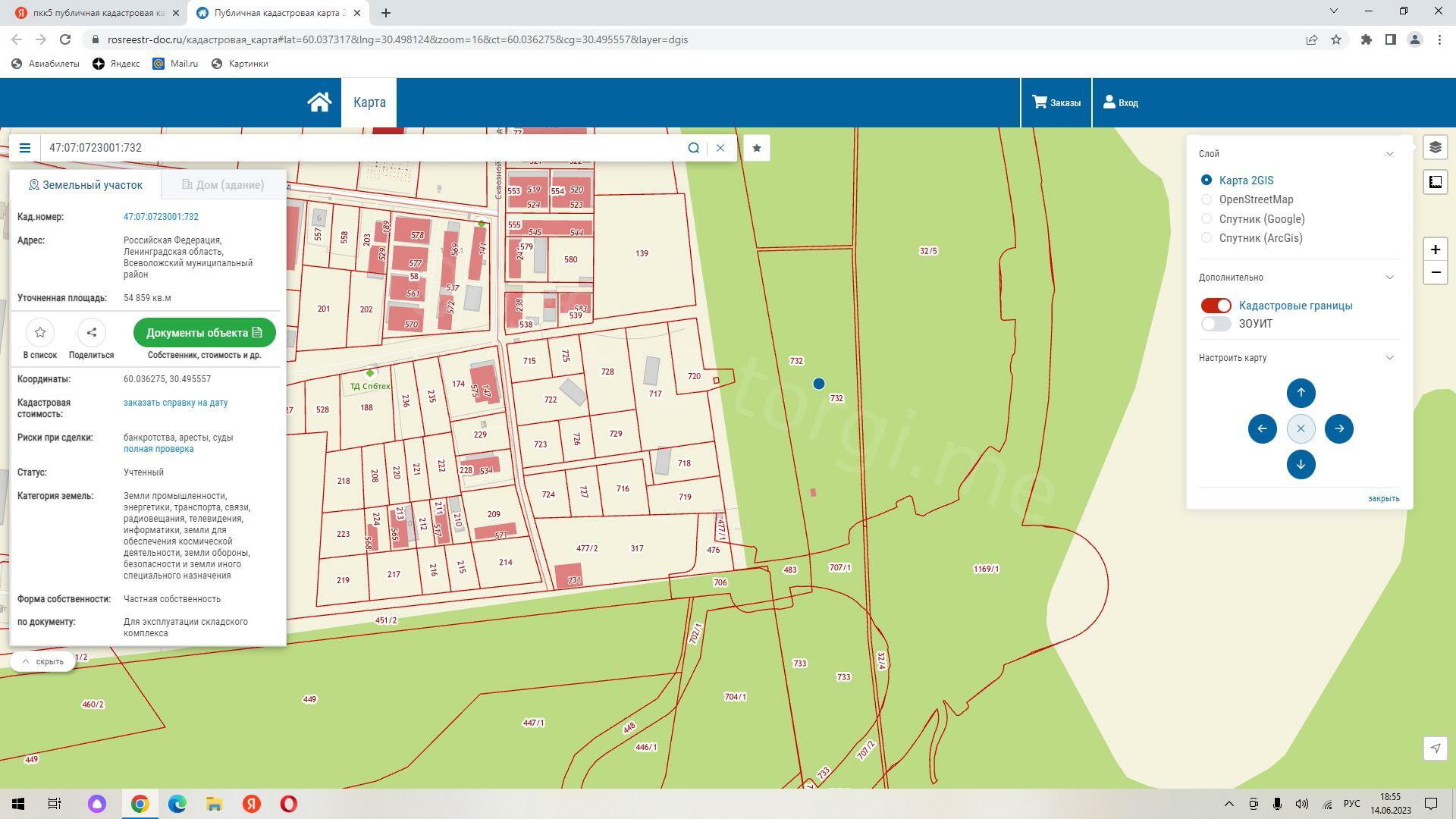Open the hamburger menu beside search
The image size is (1456, 819).
click(x=25, y=148)
